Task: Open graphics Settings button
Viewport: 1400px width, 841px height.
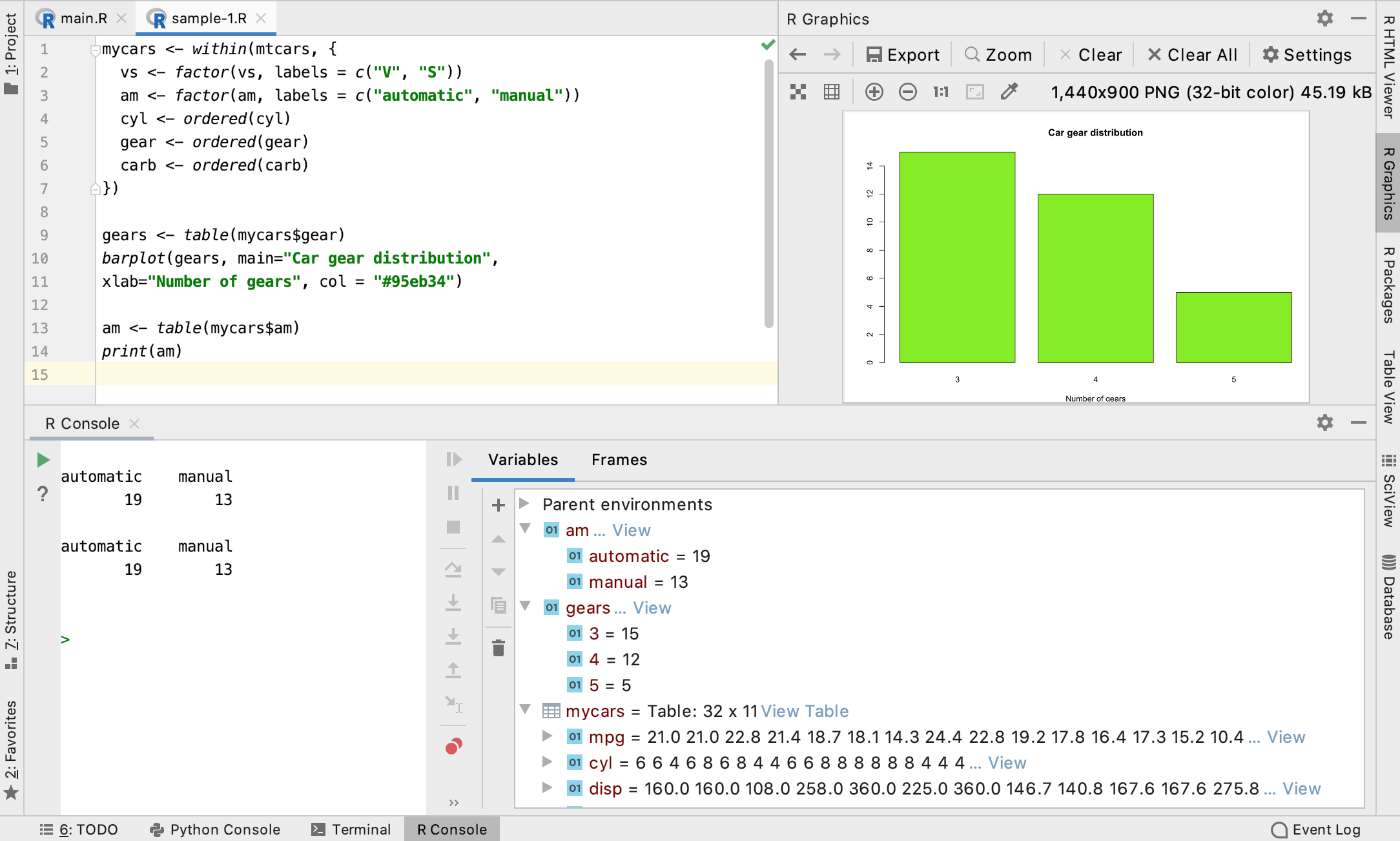Action: [x=1307, y=55]
